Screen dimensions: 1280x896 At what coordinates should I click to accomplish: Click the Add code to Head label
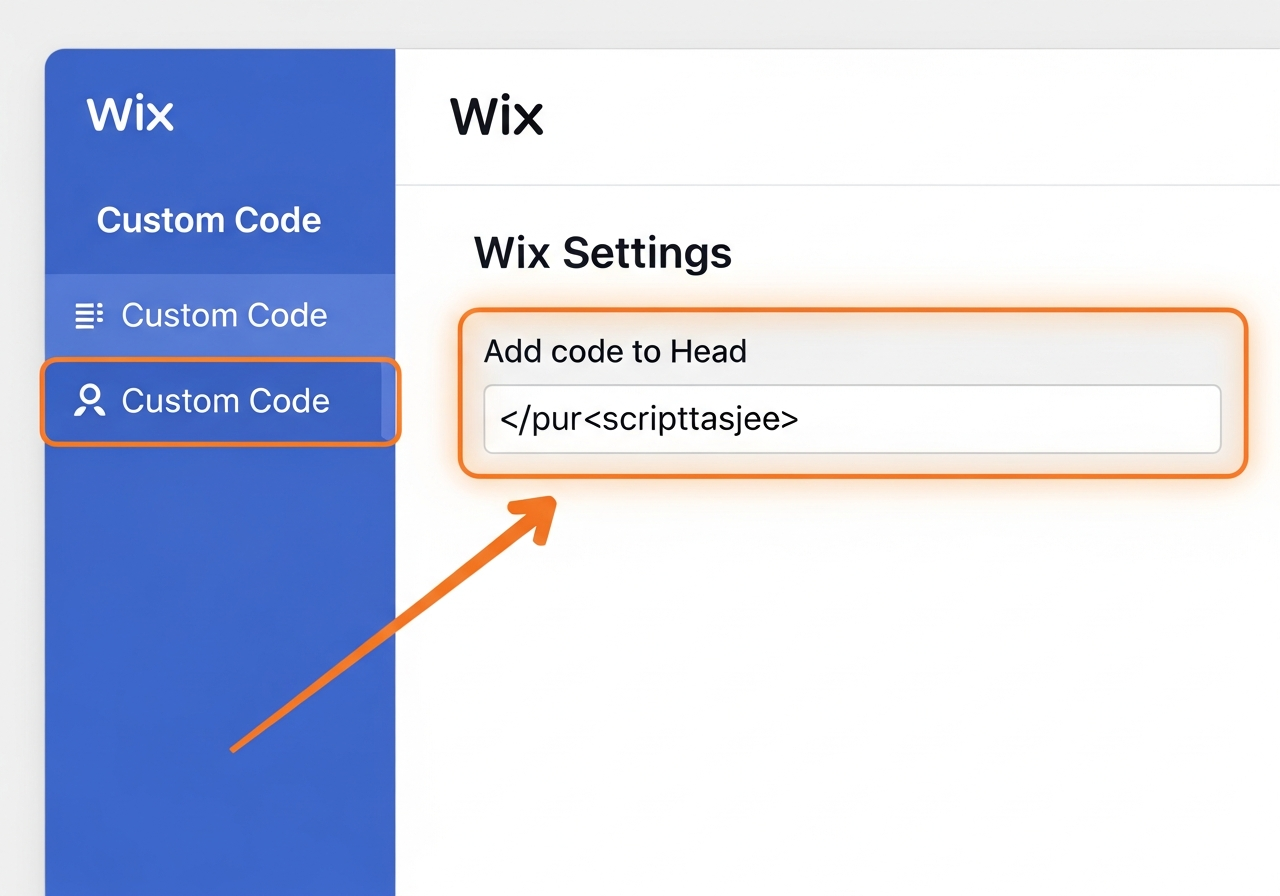pos(616,351)
